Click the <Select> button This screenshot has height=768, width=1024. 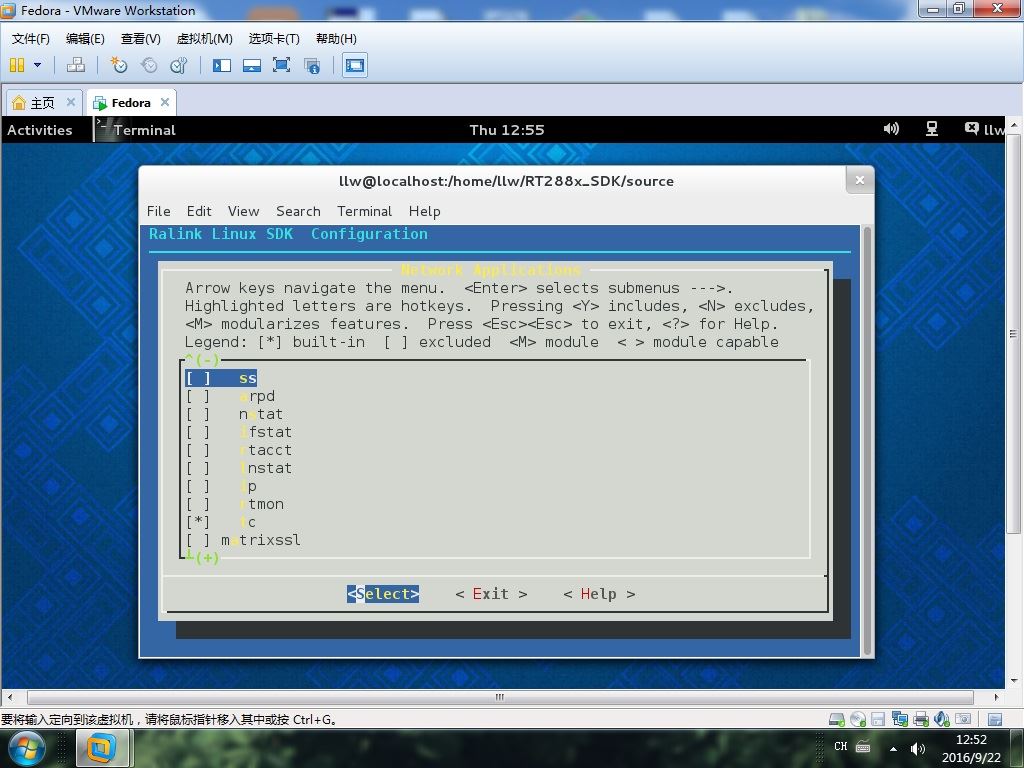click(383, 594)
